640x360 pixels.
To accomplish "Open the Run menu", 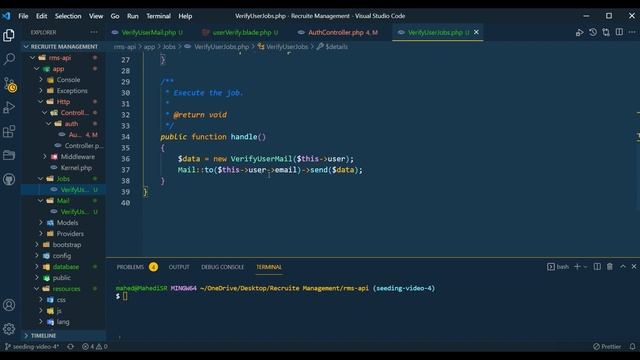I will 133,16.
